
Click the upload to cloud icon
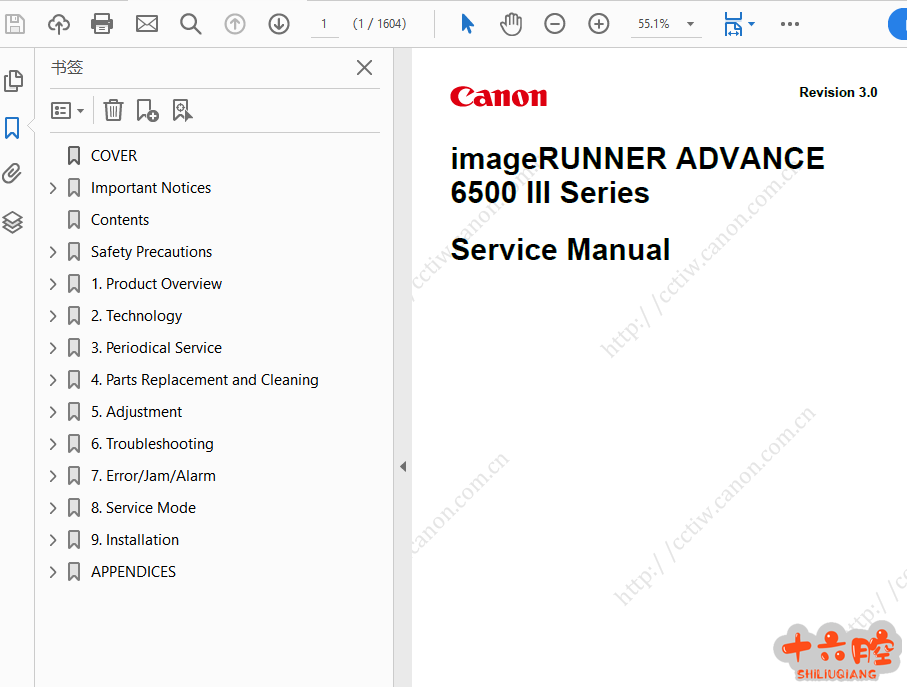click(x=59, y=24)
